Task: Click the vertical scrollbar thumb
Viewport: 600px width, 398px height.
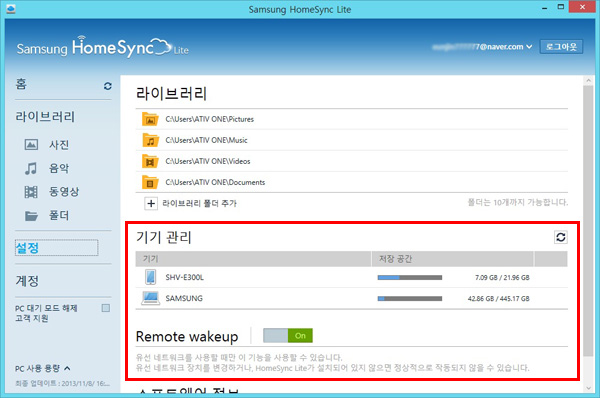Action: (x=588, y=221)
